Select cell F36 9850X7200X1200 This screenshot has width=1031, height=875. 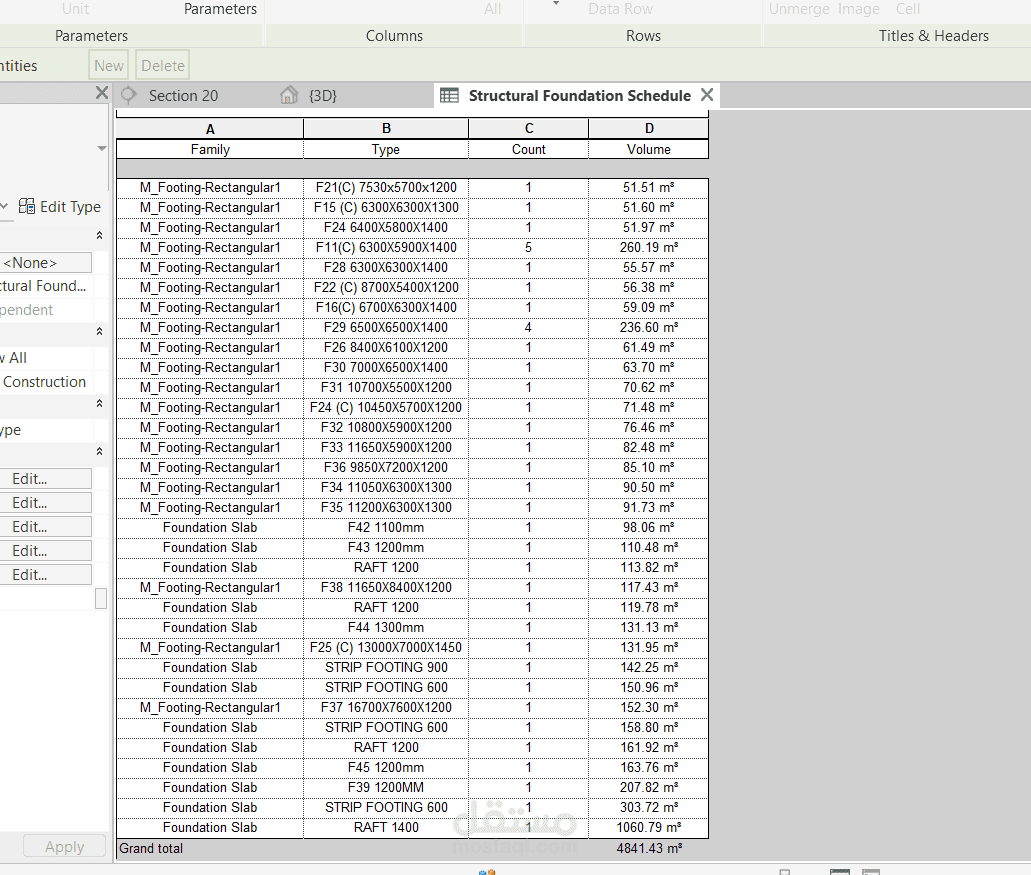[386, 467]
